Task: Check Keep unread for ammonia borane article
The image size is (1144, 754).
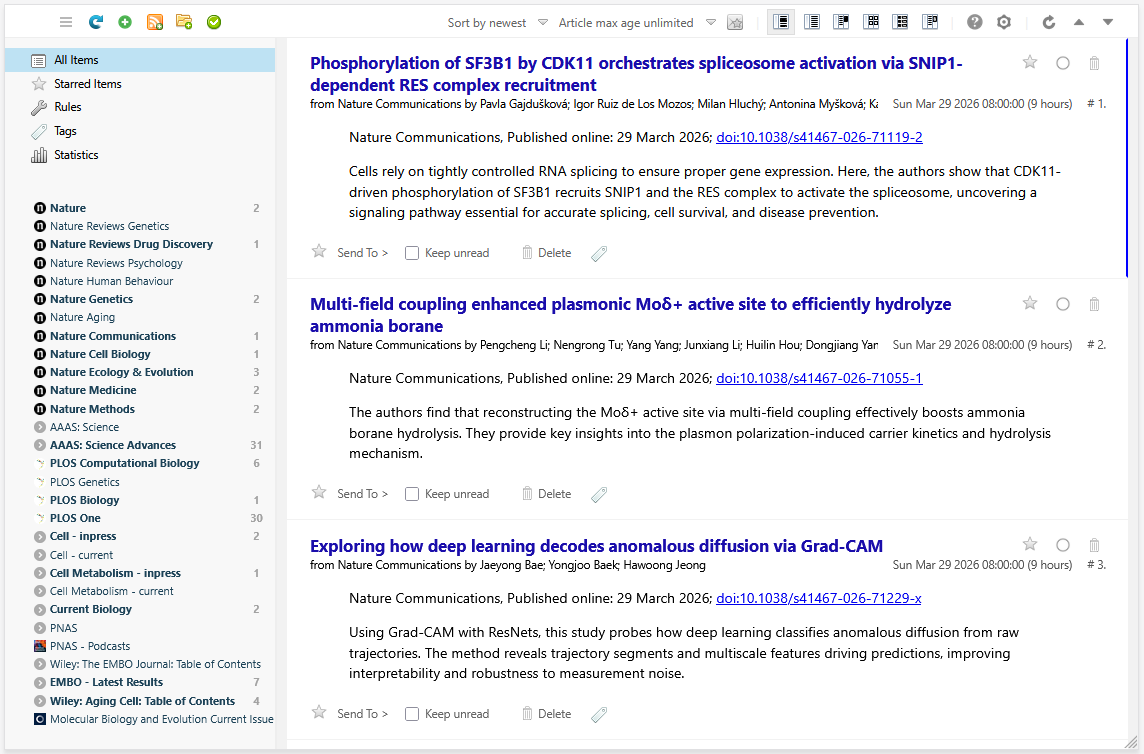Action: tap(412, 494)
